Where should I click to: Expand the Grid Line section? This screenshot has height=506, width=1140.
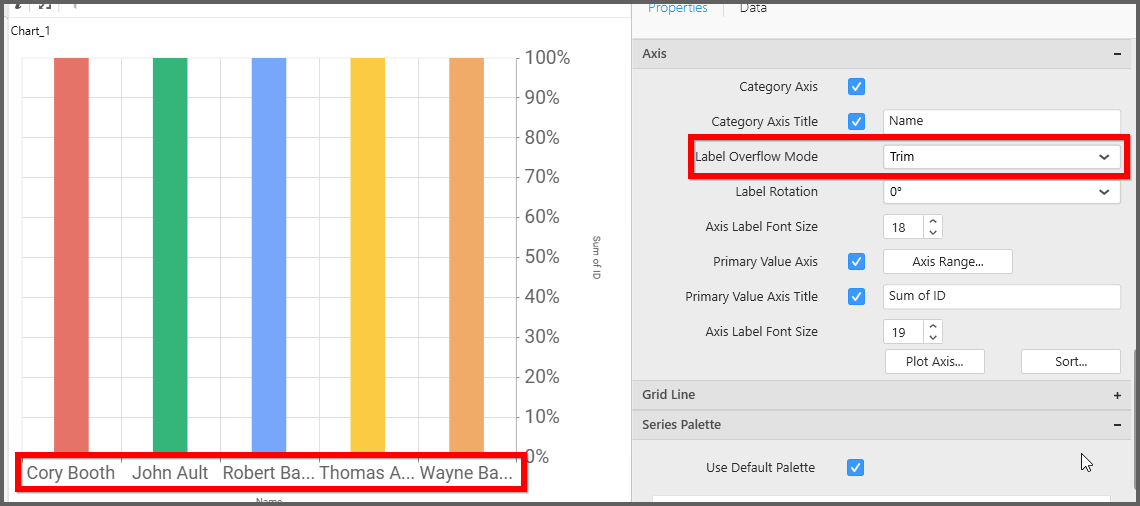1117,395
